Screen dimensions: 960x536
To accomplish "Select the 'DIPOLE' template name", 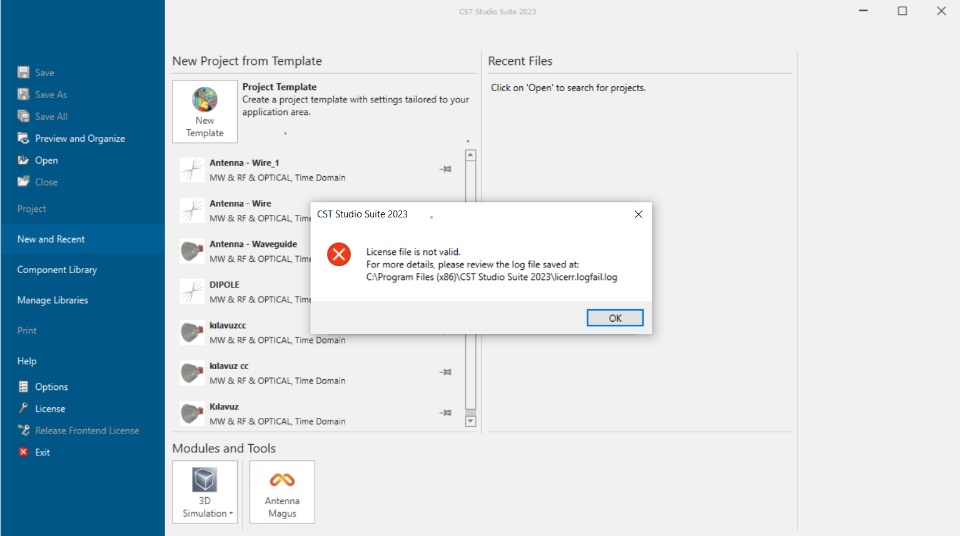I will (x=225, y=285).
